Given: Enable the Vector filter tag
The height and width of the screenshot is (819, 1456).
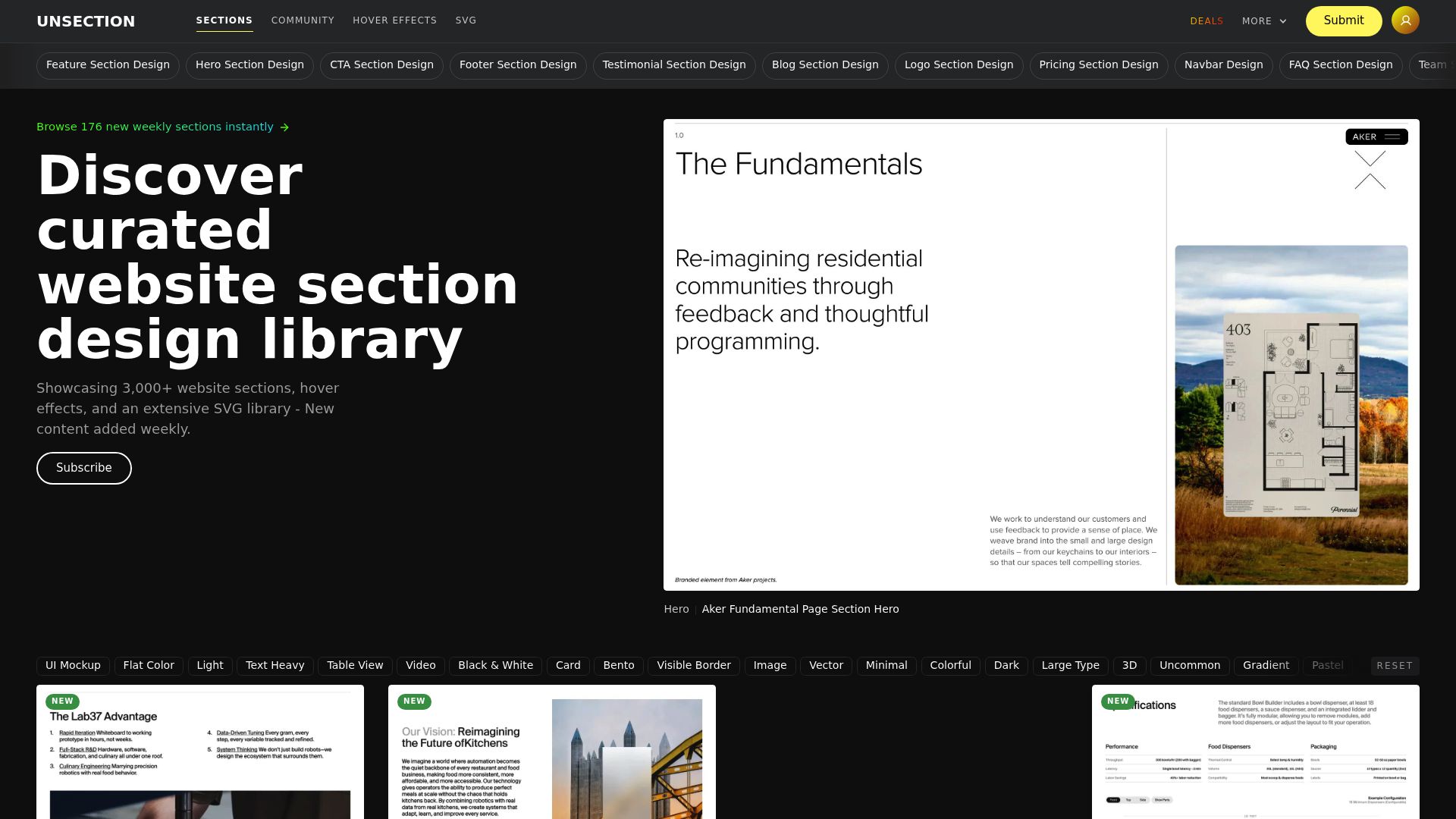Looking at the screenshot, I should (x=826, y=666).
